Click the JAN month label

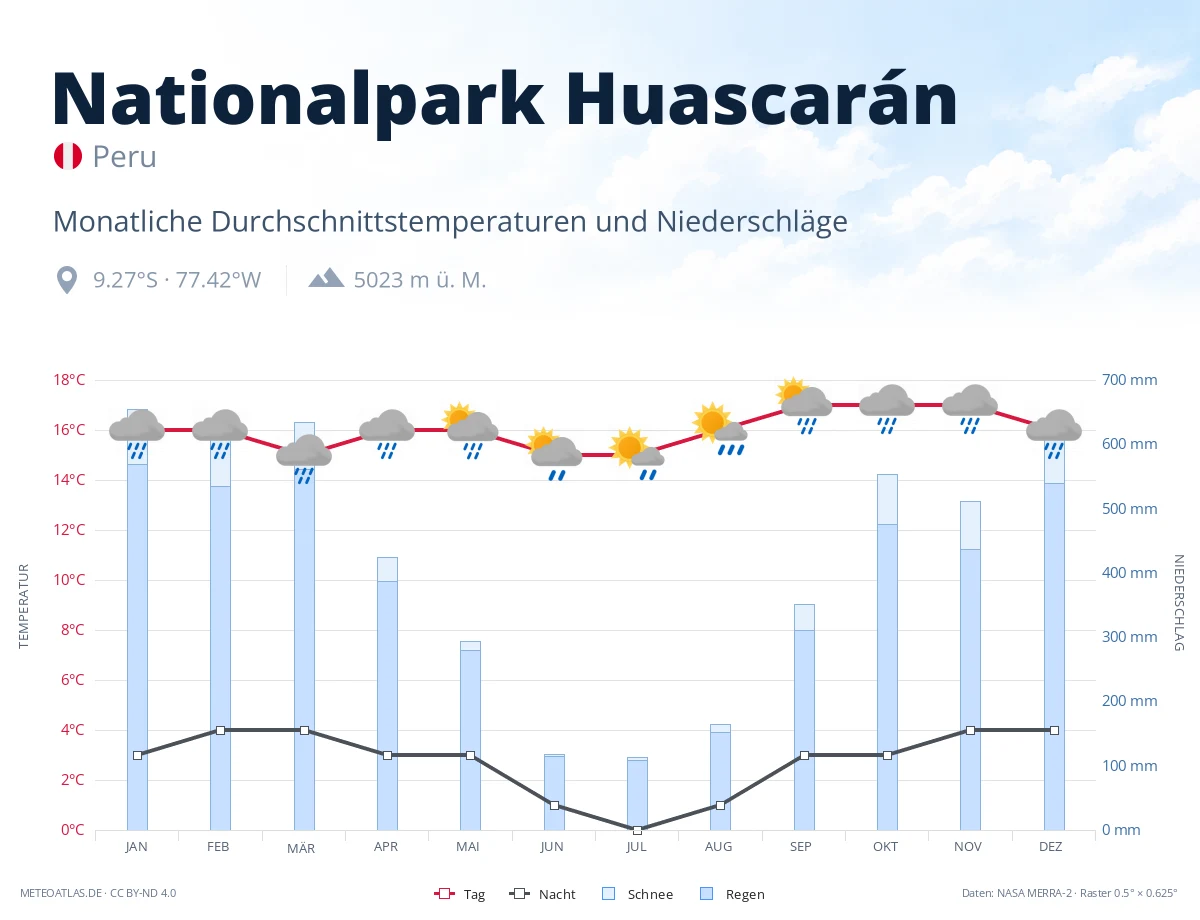[x=137, y=847]
